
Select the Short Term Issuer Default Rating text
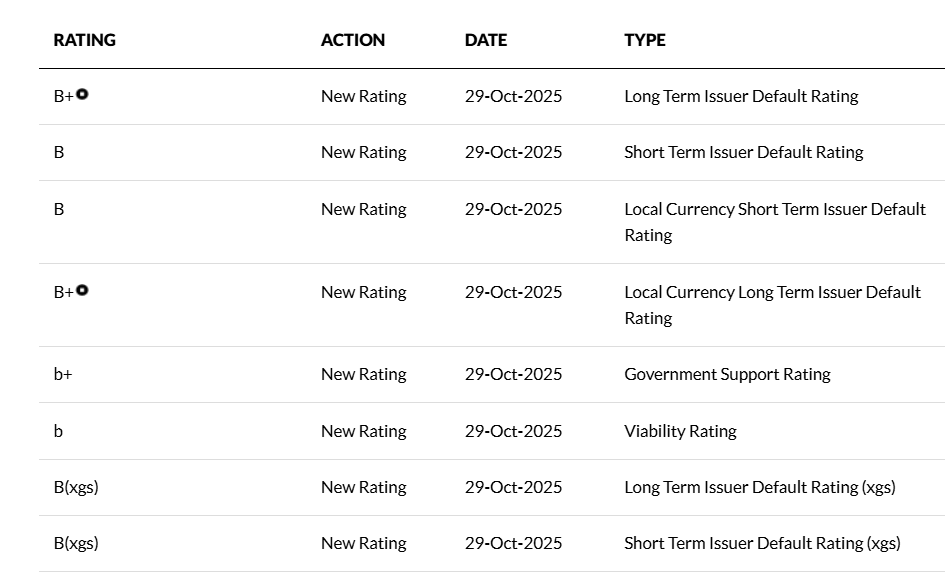coord(743,152)
